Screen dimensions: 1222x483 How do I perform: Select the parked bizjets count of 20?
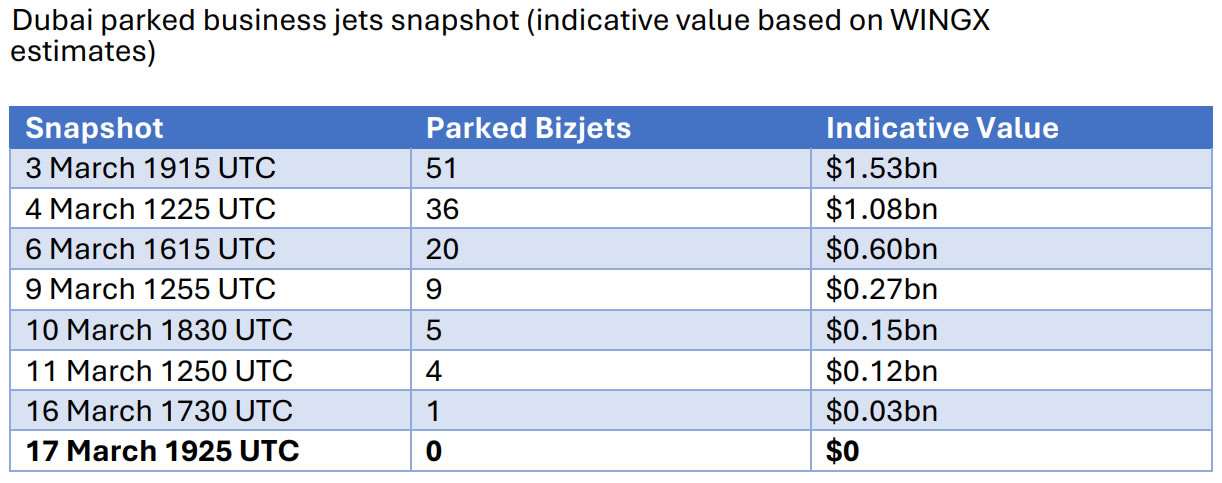pos(441,249)
